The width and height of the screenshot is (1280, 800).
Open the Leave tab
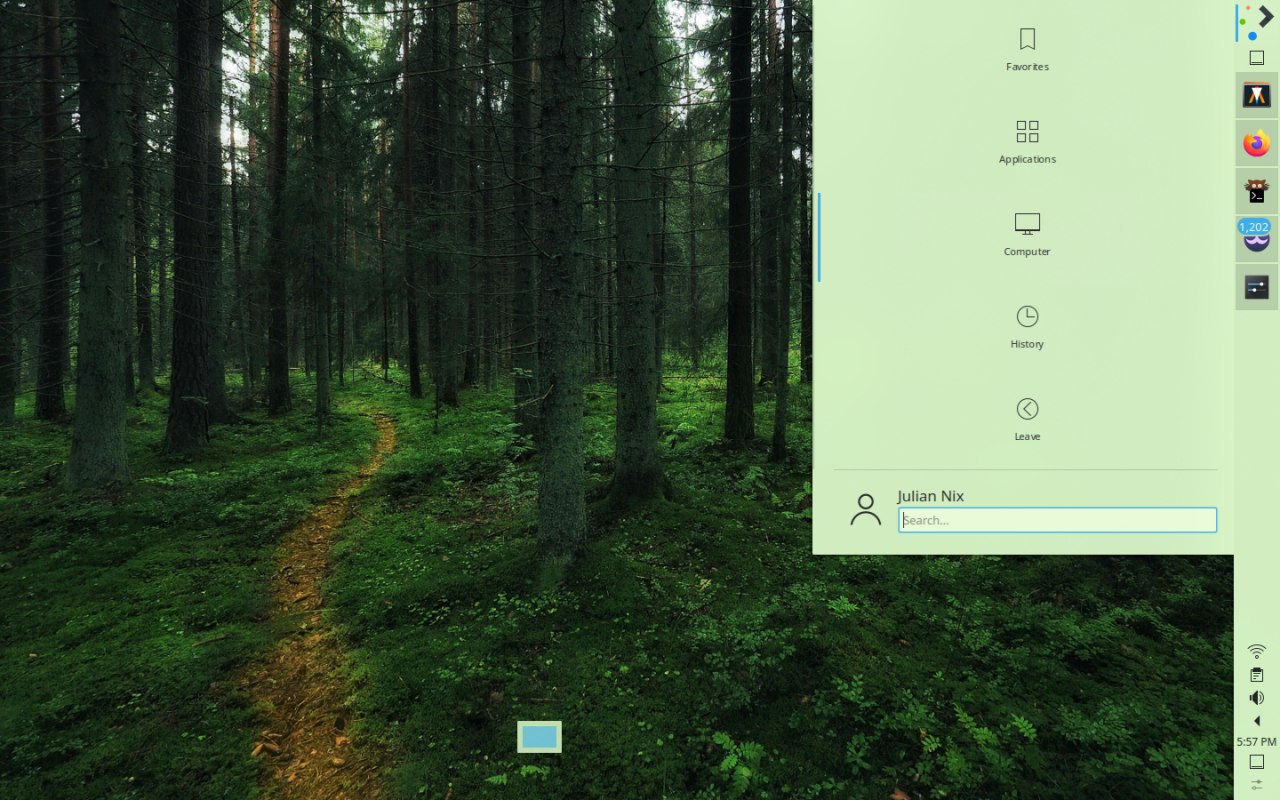point(1027,421)
